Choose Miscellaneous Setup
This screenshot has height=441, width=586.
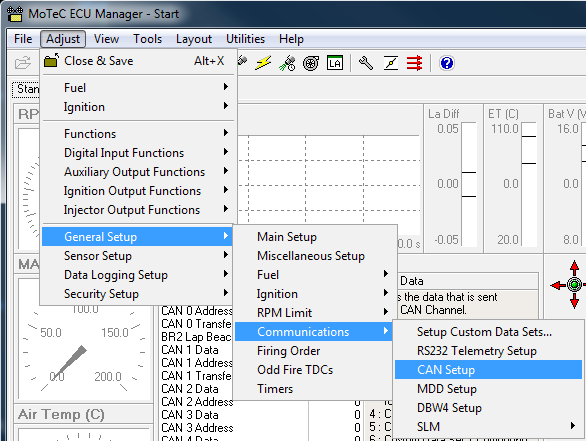(315, 256)
